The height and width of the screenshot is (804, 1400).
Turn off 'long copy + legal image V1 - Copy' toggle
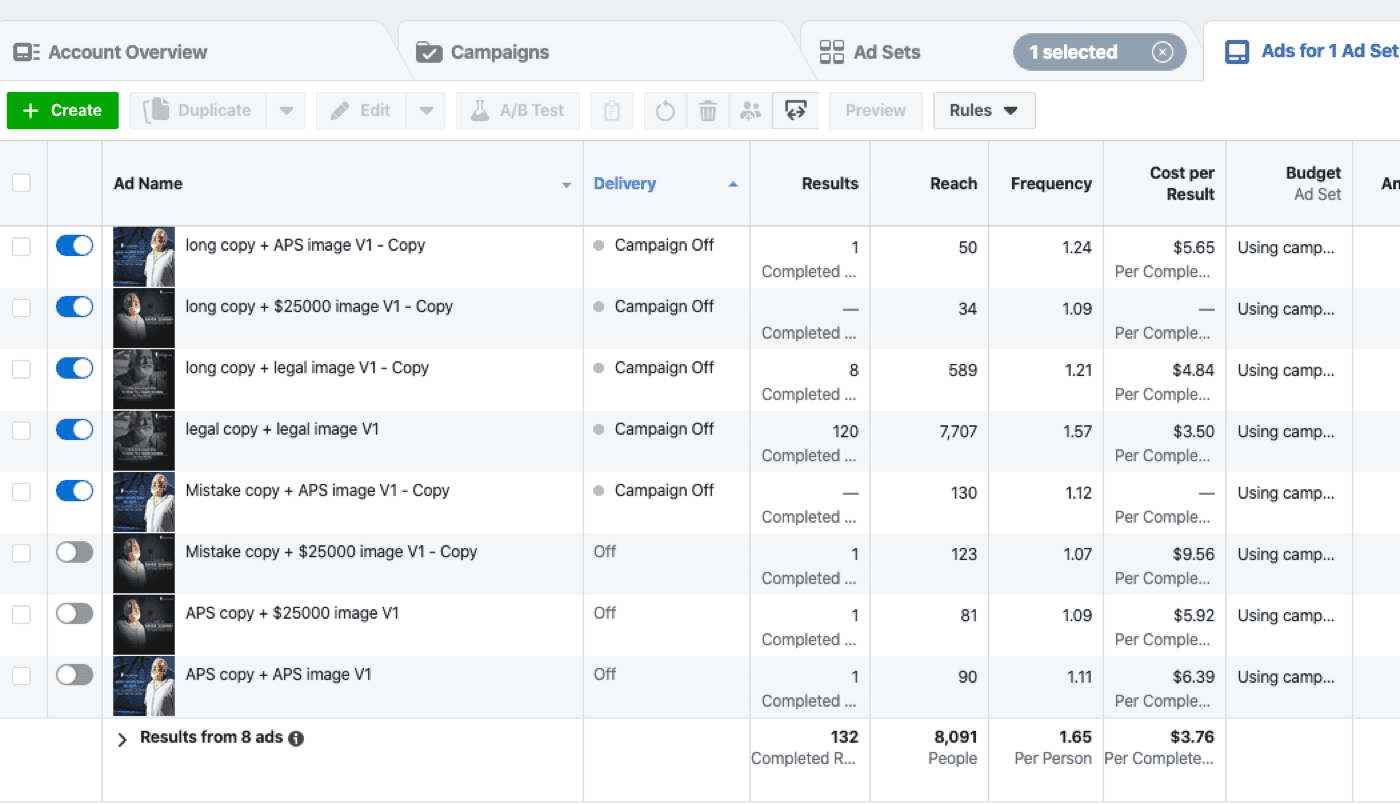coord(75,368)
